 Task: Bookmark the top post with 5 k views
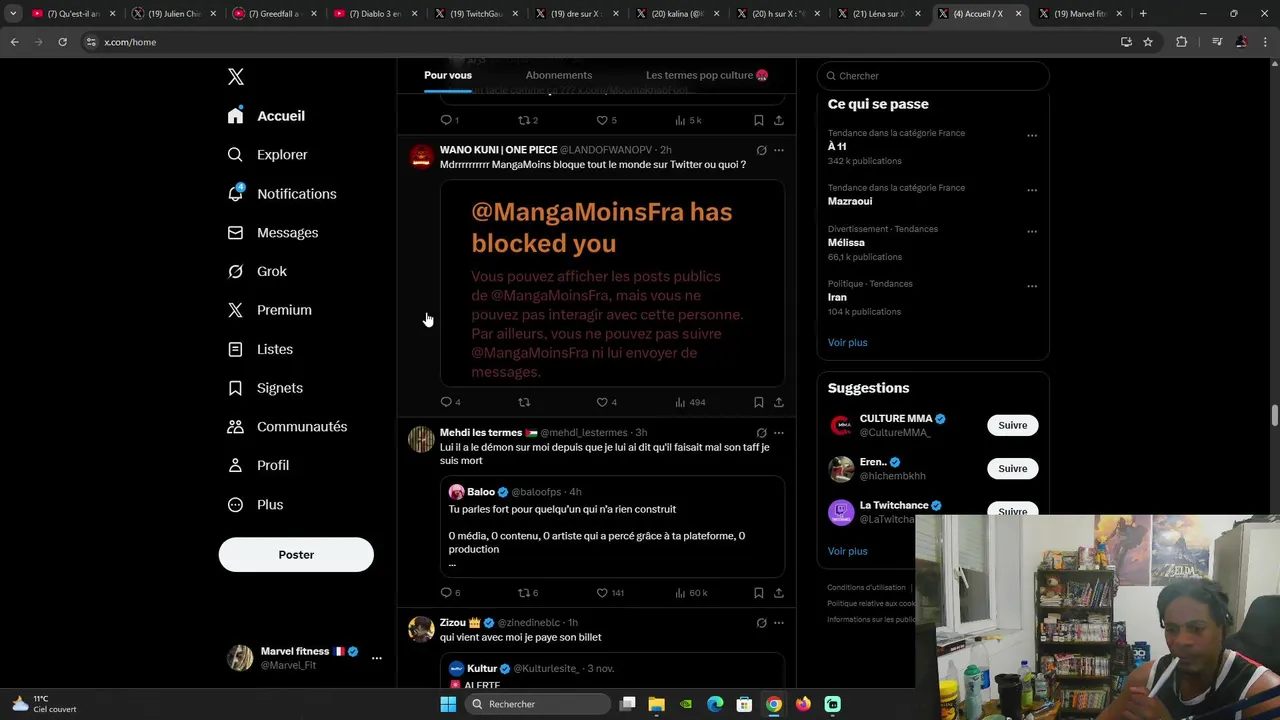(x=759, y=120)
